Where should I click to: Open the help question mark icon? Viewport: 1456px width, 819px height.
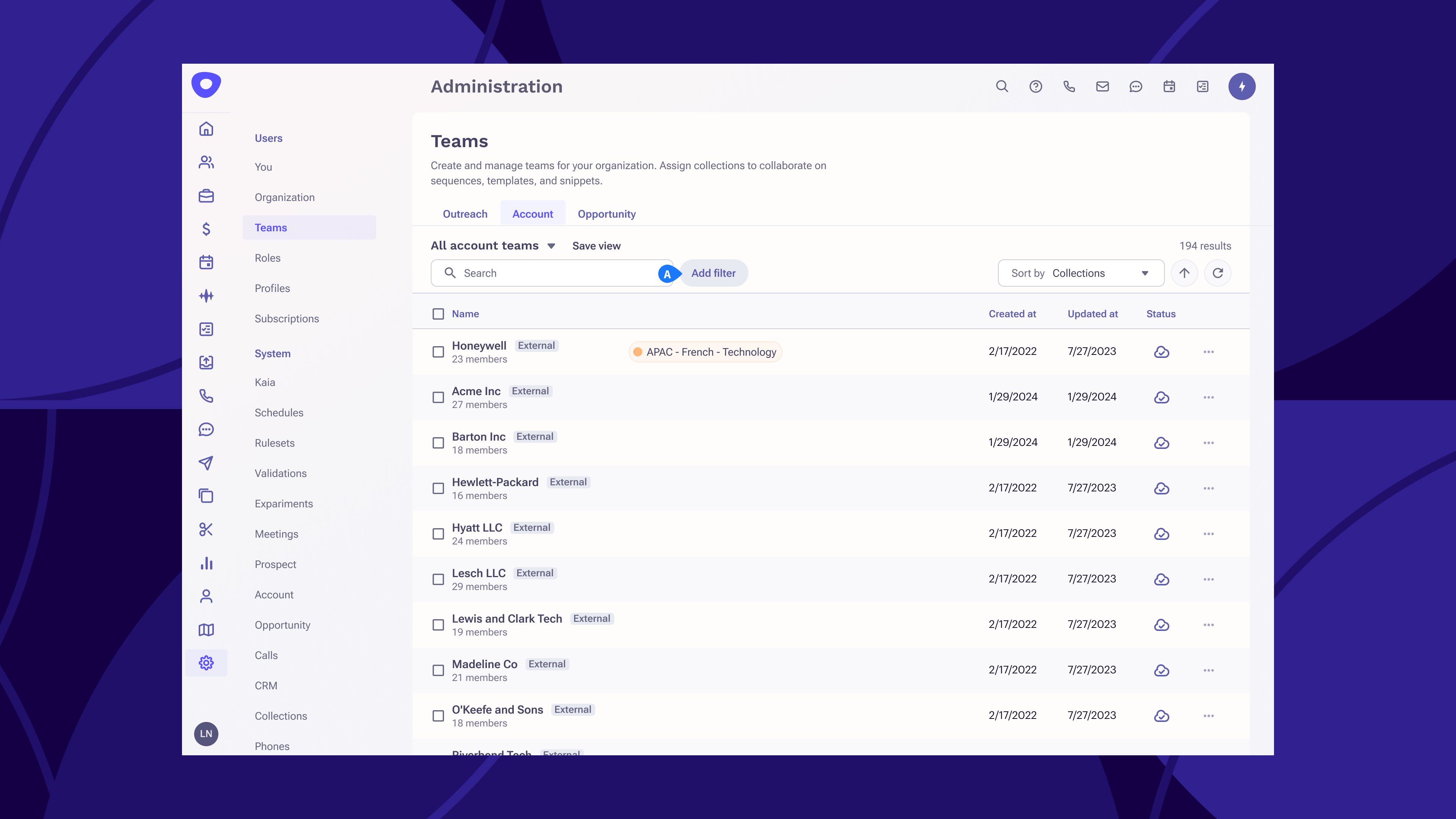pos(1036,86)
